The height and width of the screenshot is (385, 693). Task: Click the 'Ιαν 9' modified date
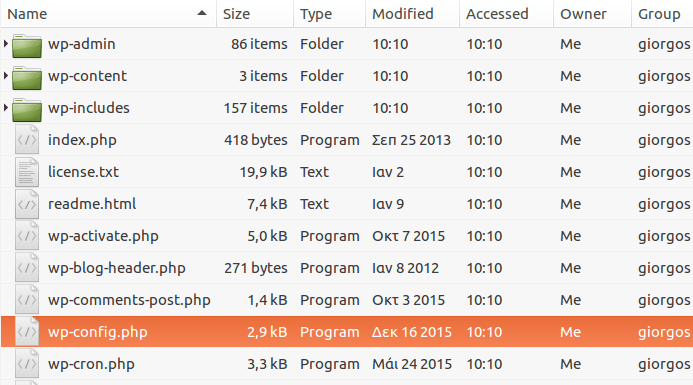pos(388,204)
